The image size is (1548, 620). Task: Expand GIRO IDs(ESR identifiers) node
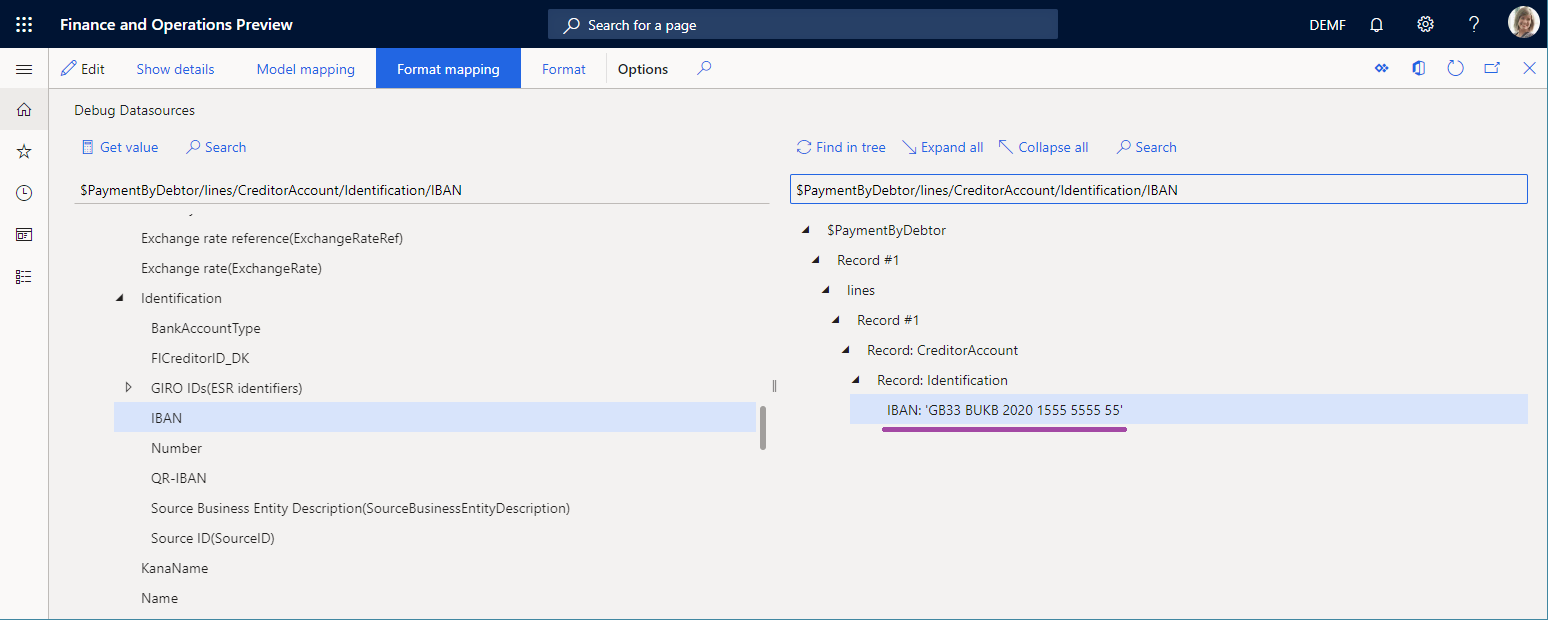[x=128, y=387]
